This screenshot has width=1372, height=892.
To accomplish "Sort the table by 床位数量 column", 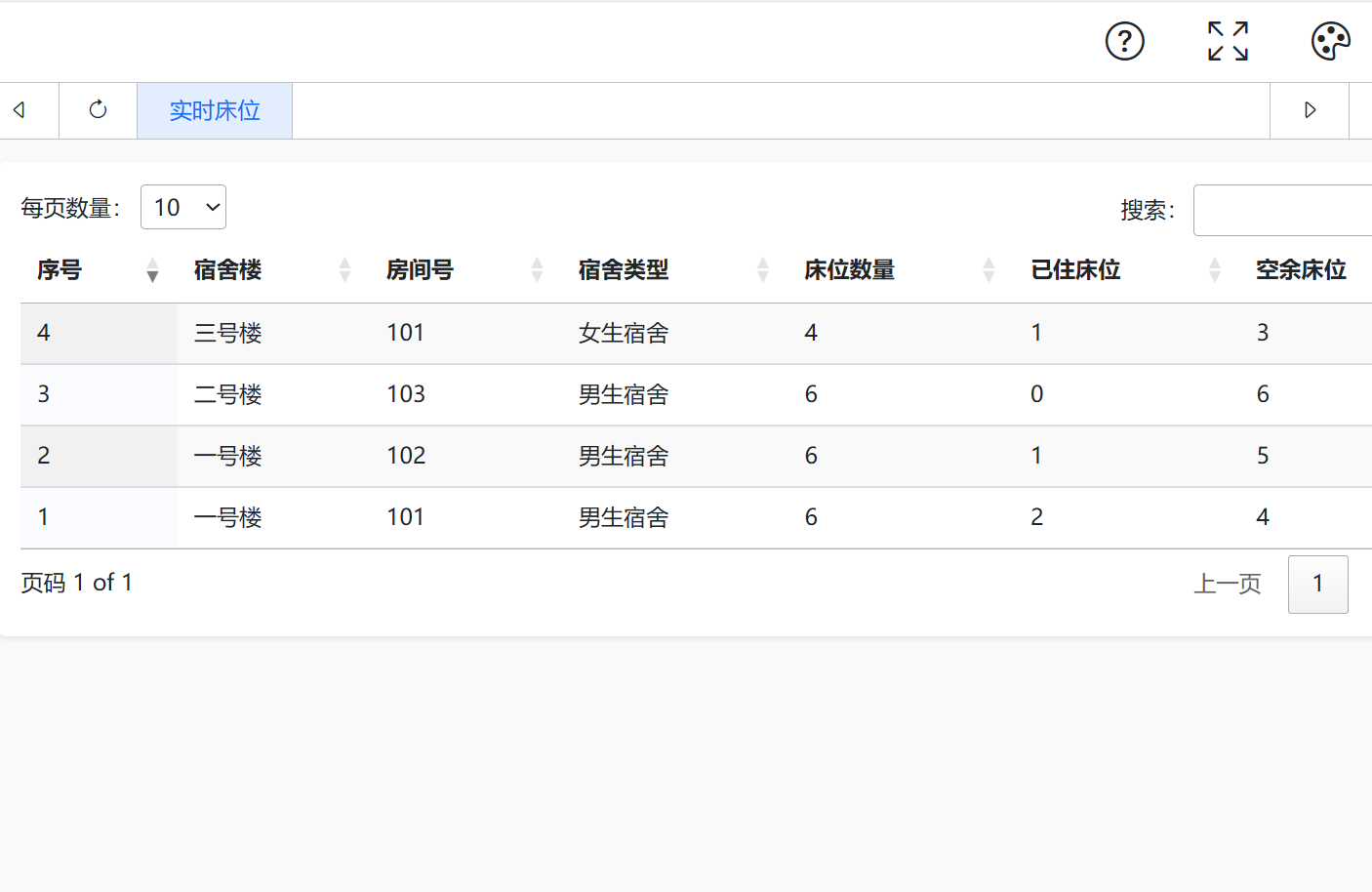I will tap(902, 270).
